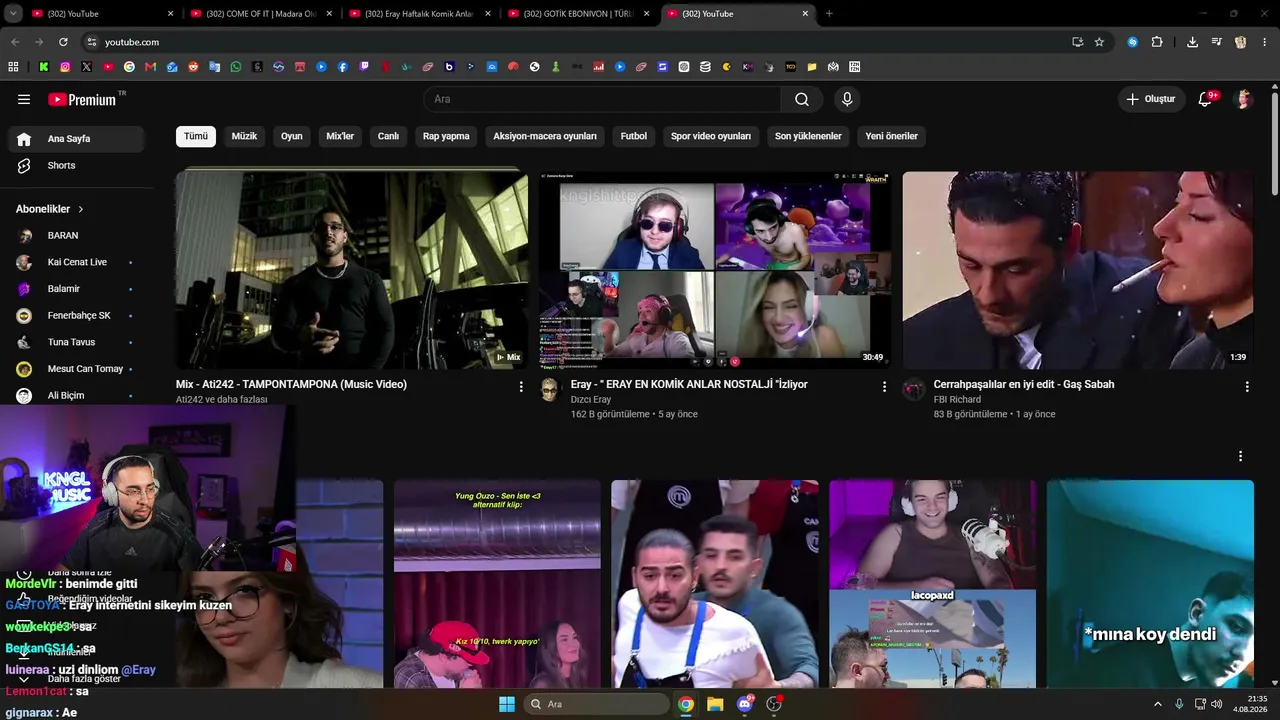Select the Tümü filter chip
This screenshot has height=720, width=1280.
coord(196,136)
